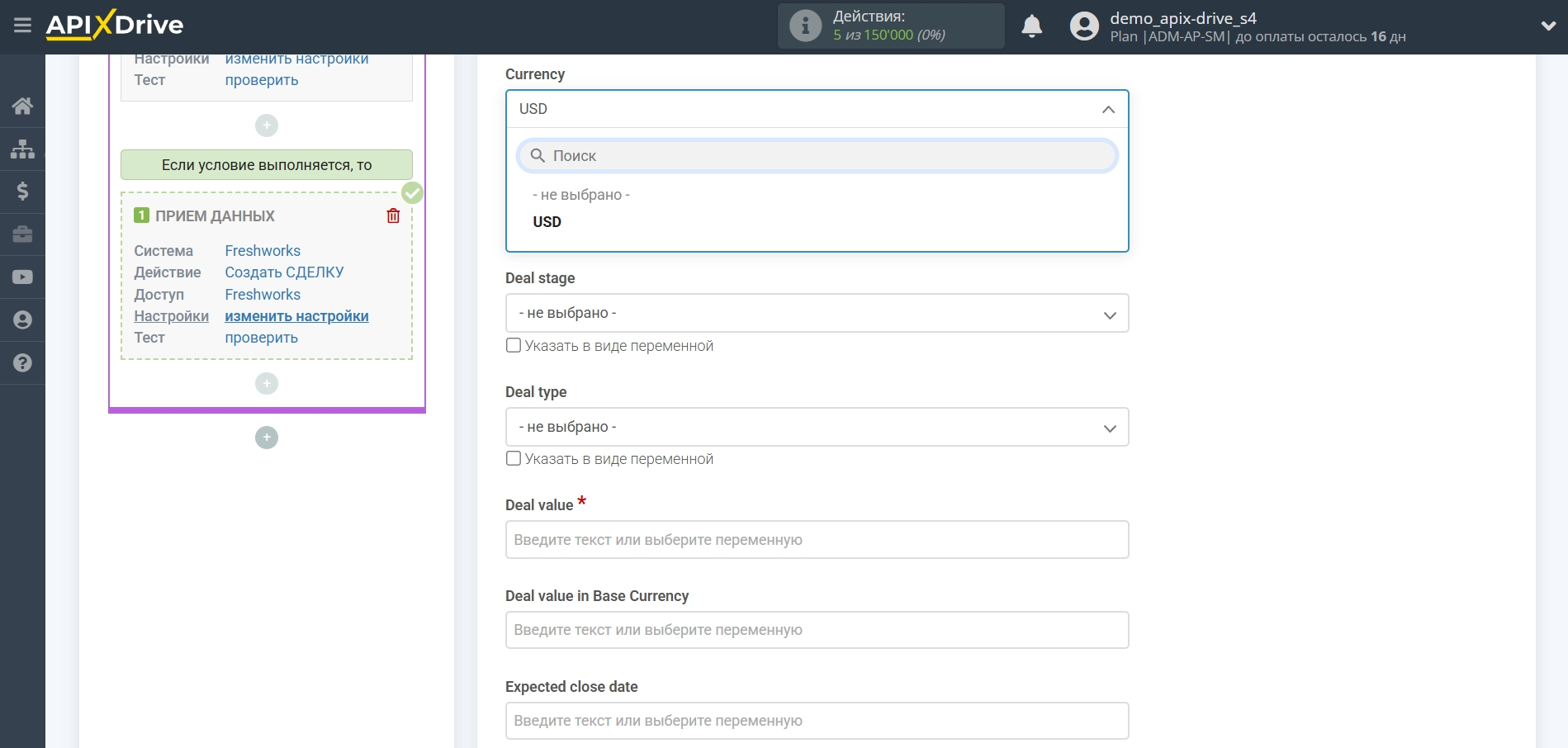Click 'проверить' link in the Freshworks block
The image size is (1568, 748).
click(261, 338)
